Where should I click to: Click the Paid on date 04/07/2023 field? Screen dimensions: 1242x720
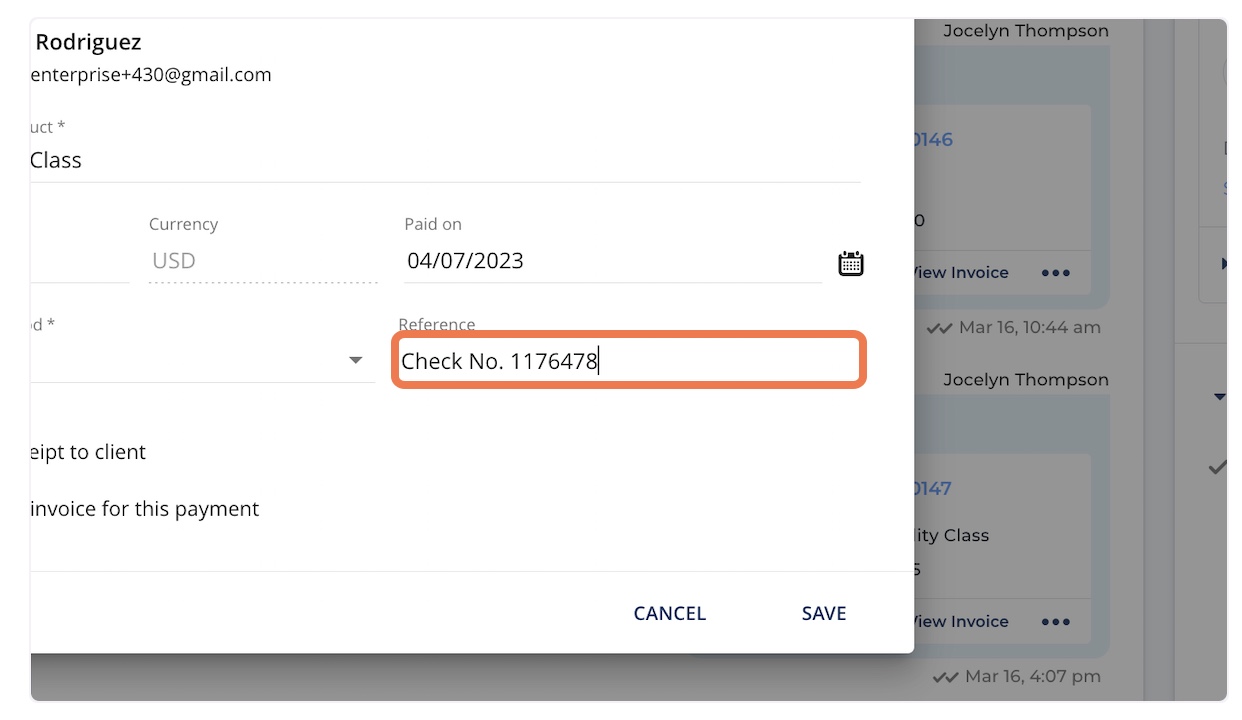pos(613,261)
